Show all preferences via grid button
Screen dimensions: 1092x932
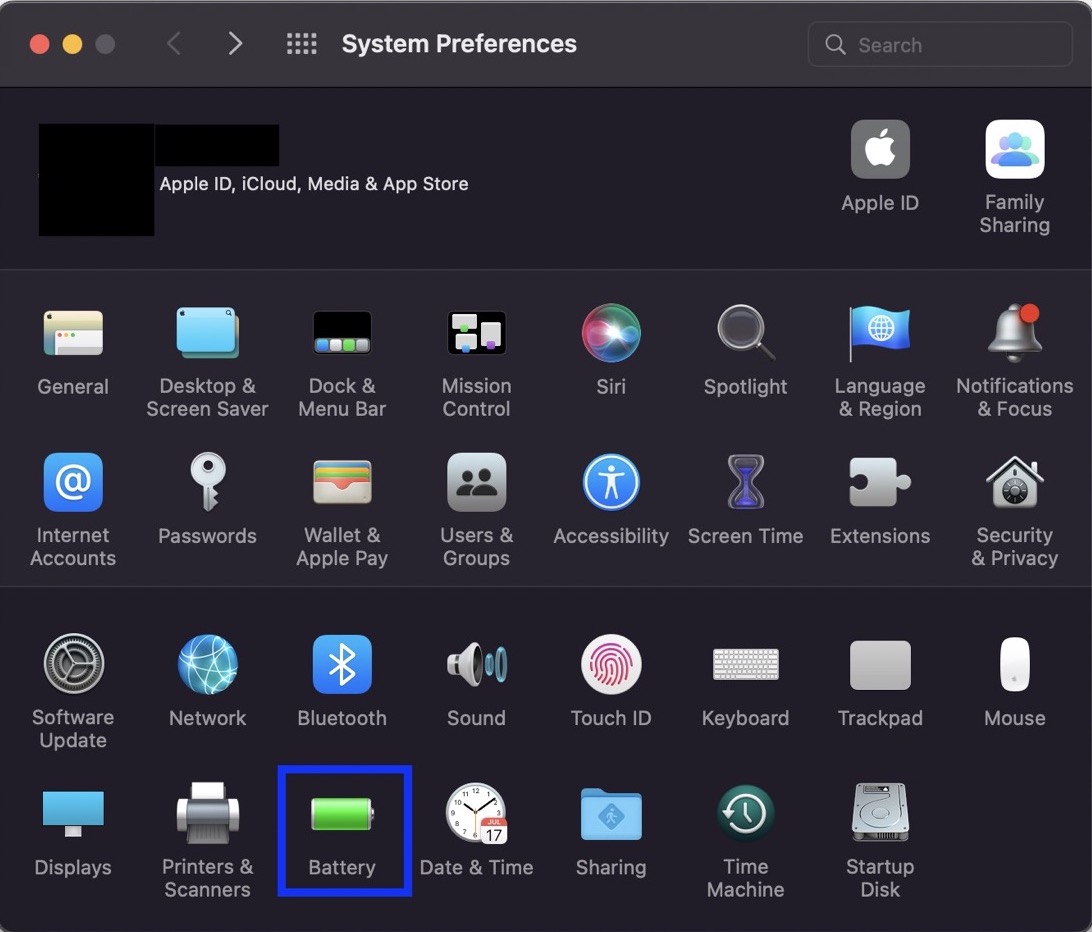302,44
